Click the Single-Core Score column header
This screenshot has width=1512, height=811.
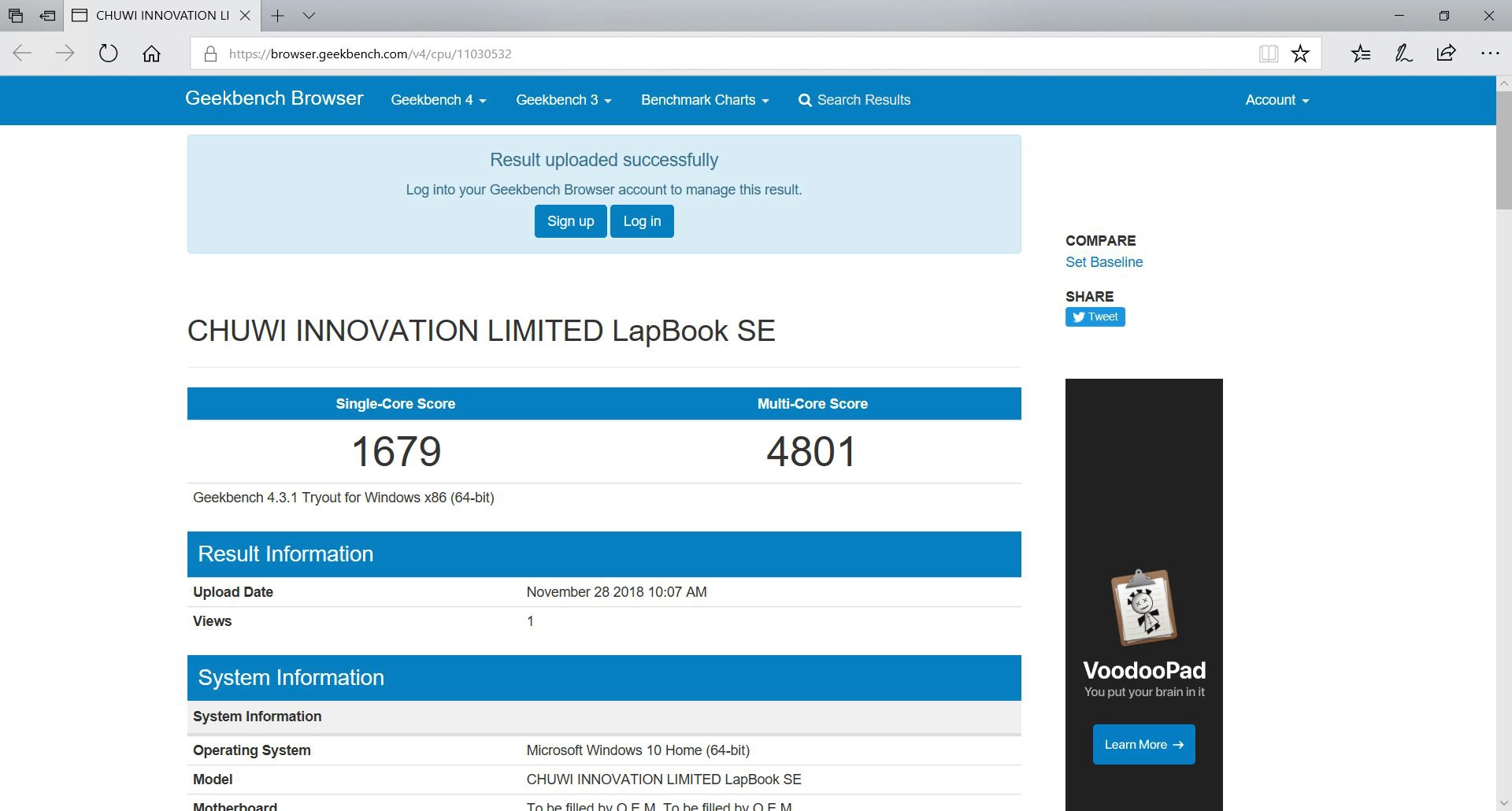[x=395, y=404]
